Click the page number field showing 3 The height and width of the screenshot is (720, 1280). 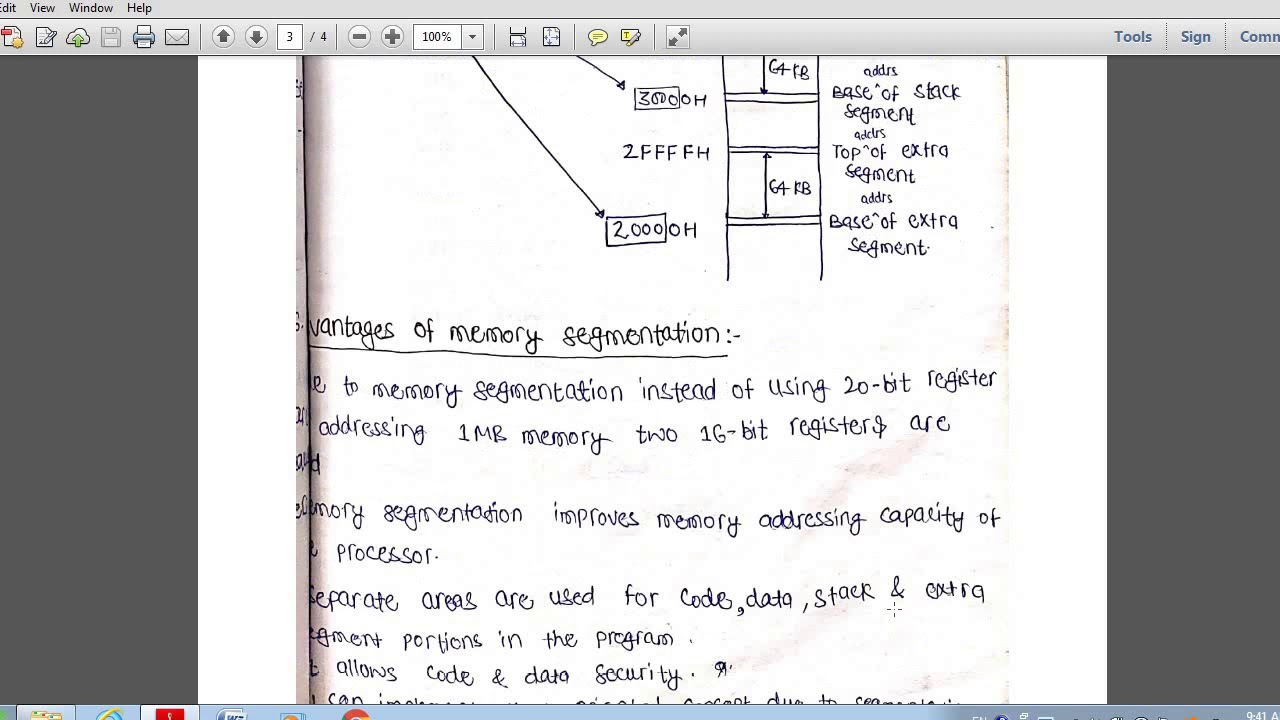(x=289, y=37)
